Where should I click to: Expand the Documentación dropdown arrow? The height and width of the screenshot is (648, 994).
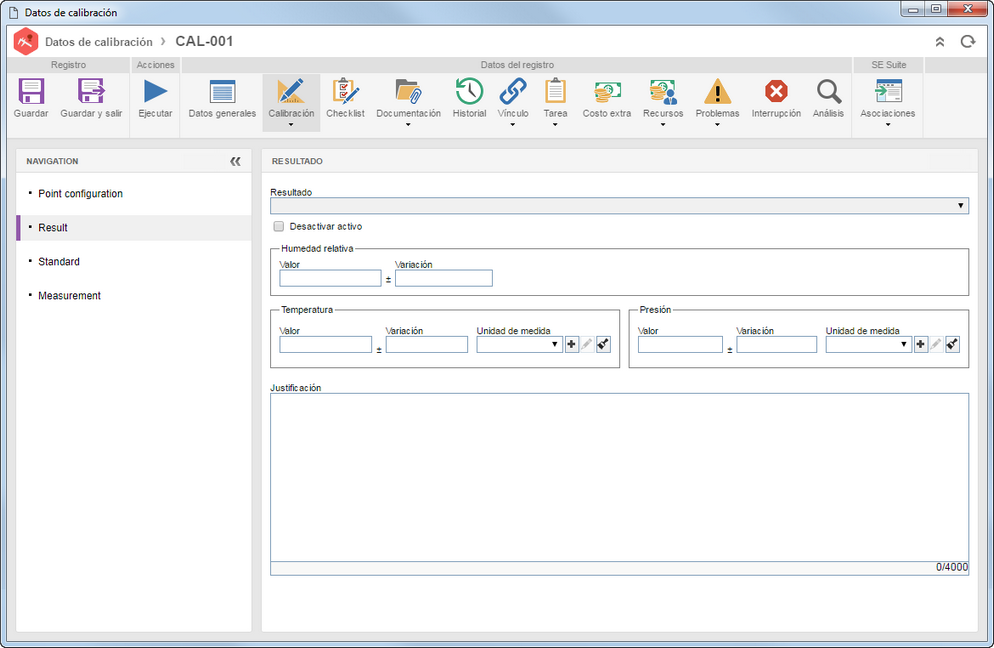(408, 125)
